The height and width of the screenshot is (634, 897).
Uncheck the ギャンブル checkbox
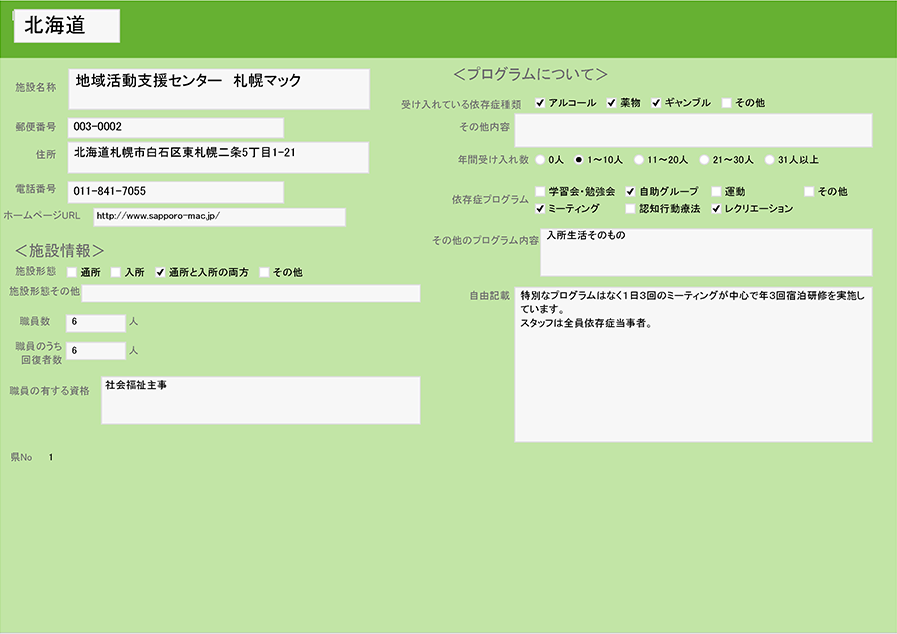[657, 103]
